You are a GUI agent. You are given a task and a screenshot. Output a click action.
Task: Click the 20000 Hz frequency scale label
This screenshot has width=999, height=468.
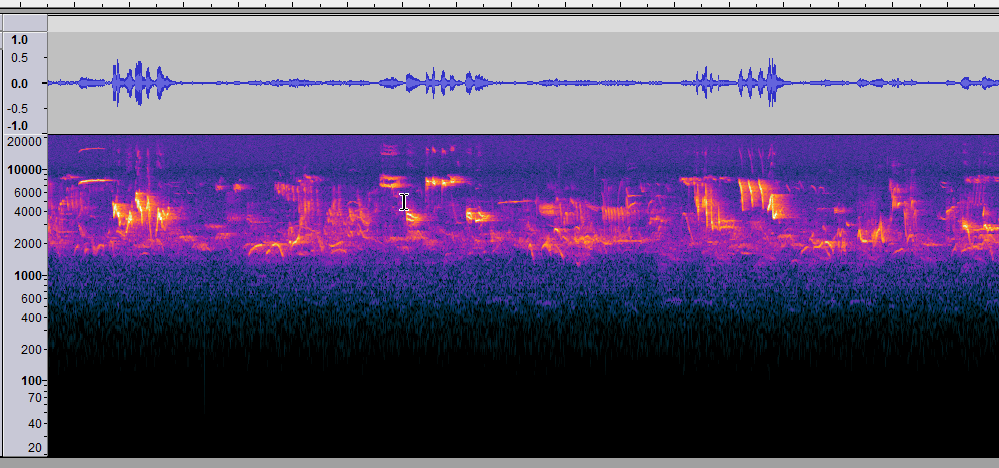22,142
